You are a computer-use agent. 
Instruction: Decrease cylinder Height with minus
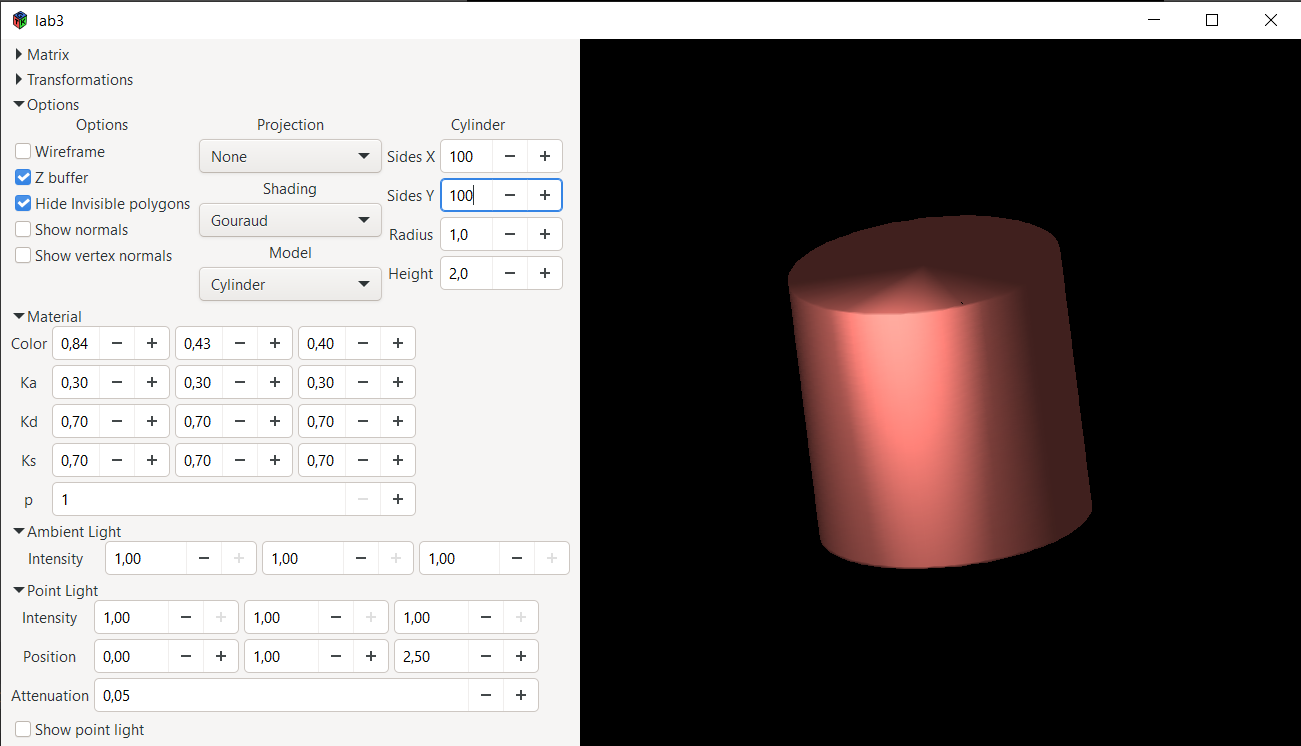510,273
